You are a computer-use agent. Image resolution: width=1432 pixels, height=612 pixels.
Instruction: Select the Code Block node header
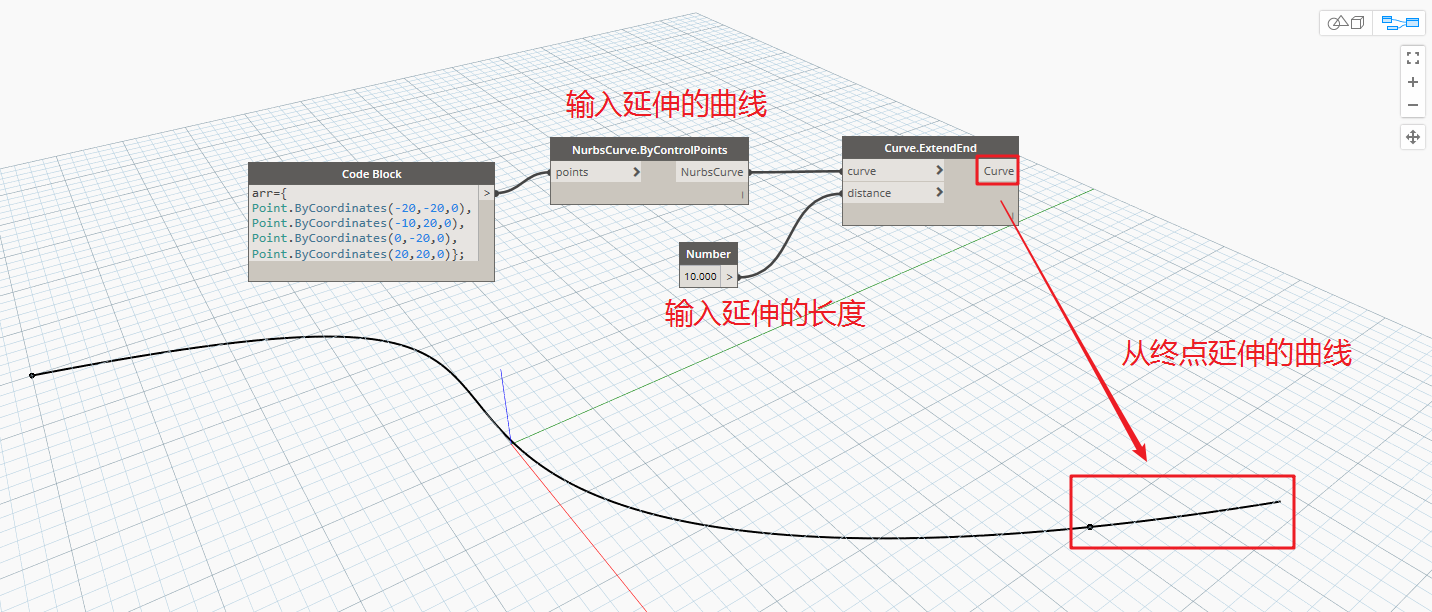pos(371,174)
